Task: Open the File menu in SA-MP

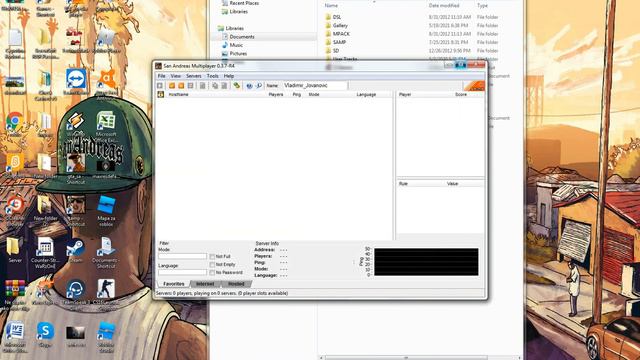Action: [162, 76]
